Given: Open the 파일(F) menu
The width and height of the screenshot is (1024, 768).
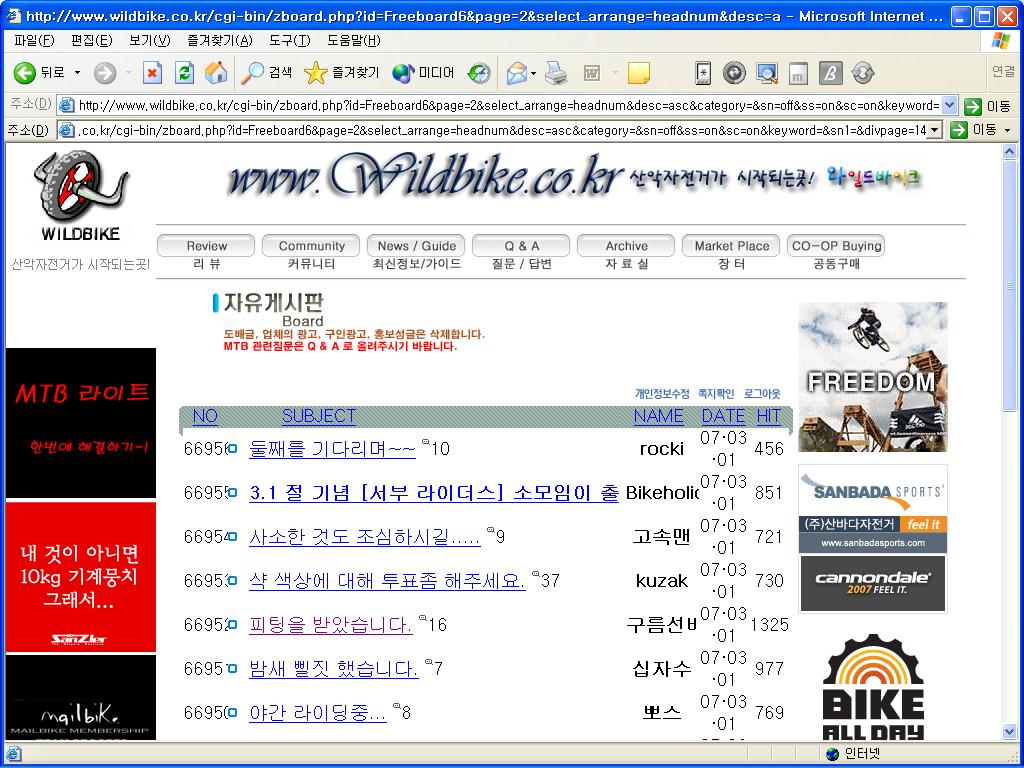Looking at the screenshot, I should pos(34,40).
